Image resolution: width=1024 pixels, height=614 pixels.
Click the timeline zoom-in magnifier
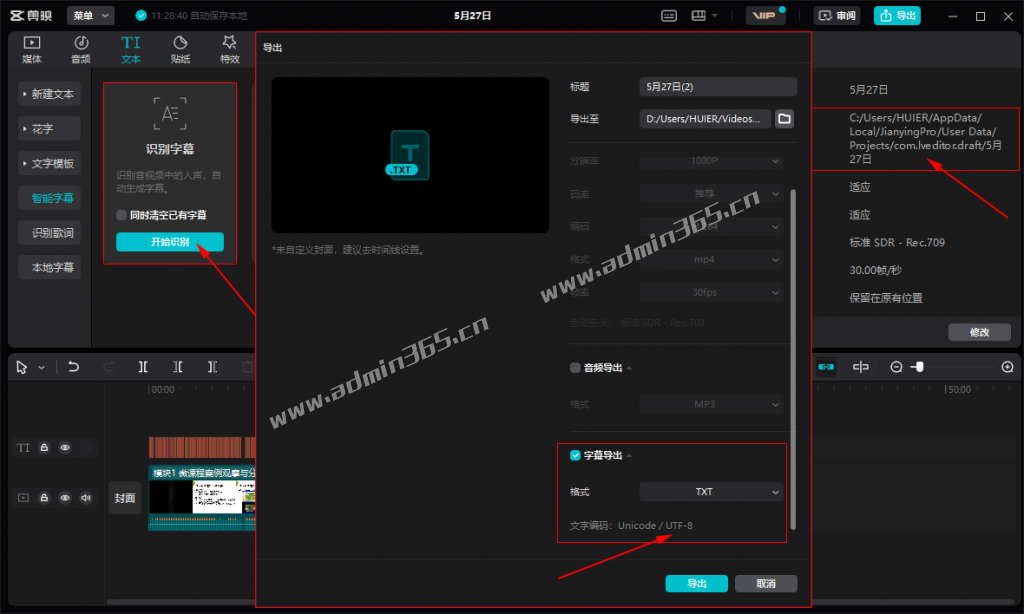[x=1008, y=367]
